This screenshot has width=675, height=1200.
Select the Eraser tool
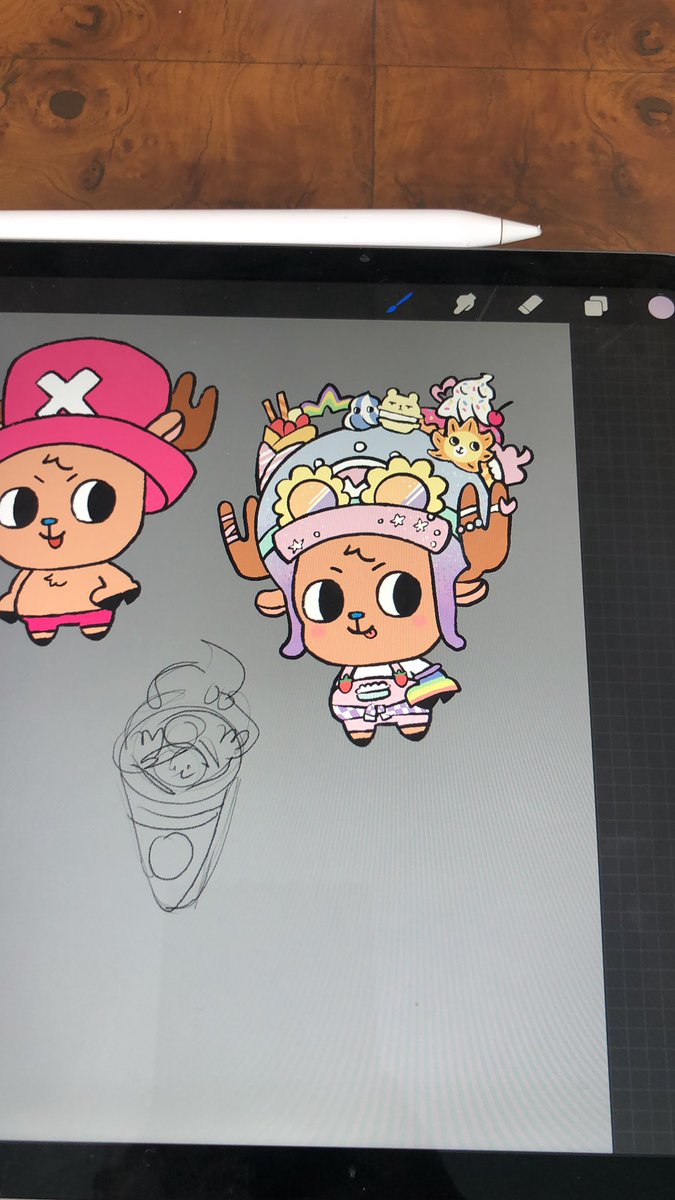click(x=531, y=302)
